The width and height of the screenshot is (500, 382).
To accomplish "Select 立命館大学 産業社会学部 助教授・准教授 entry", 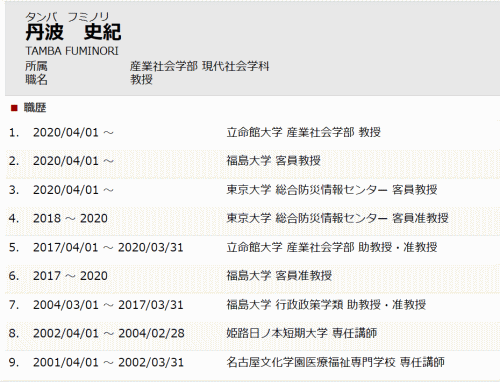I will [x=332, y=247].
